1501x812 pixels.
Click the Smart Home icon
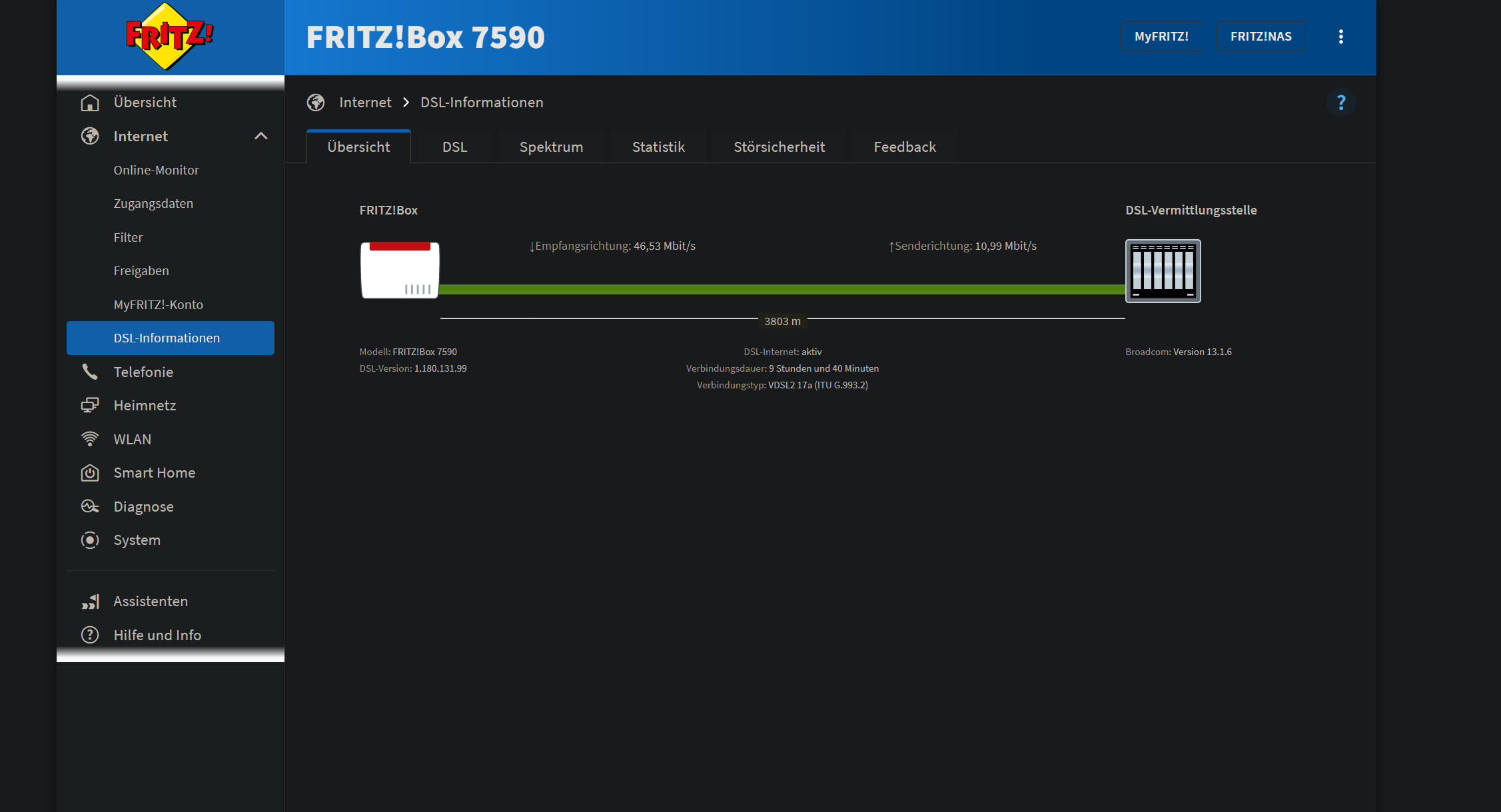click(90, 473)
